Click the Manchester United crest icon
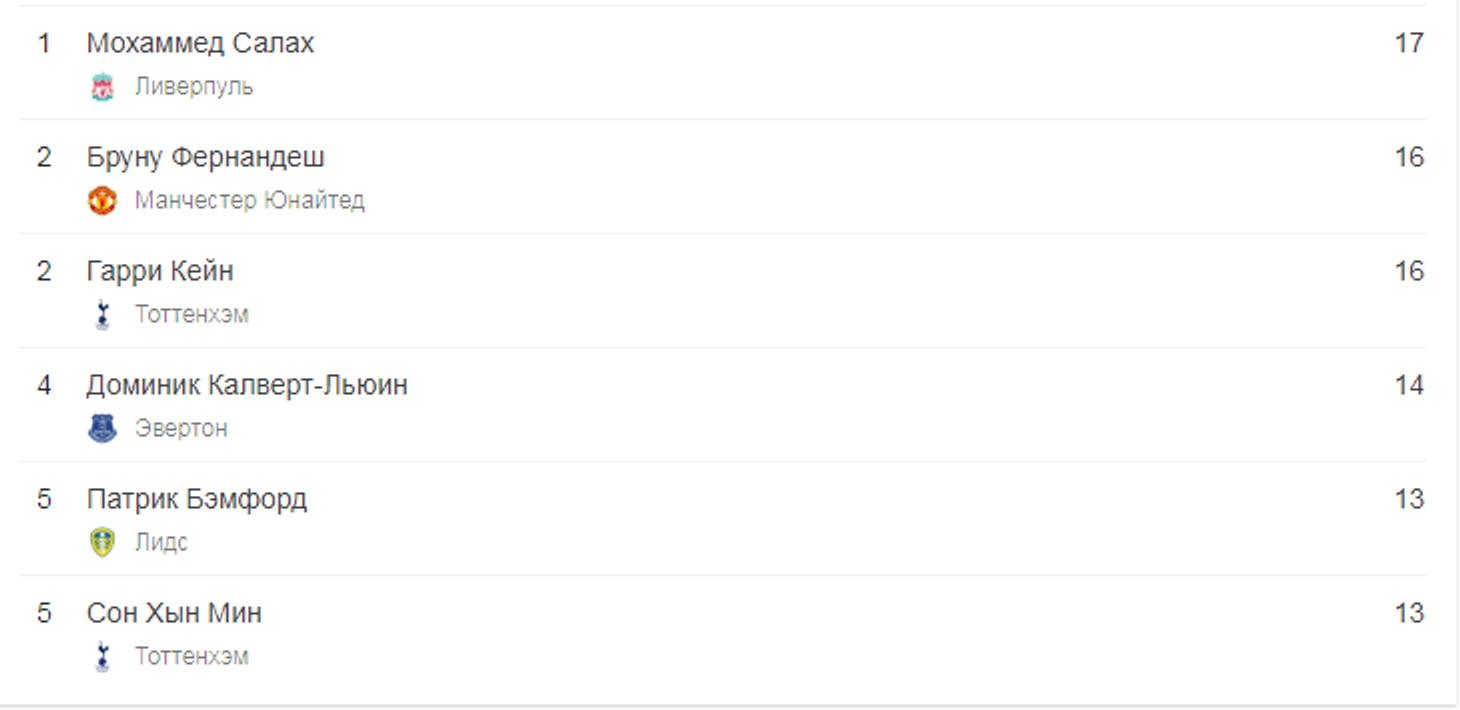 102,201
